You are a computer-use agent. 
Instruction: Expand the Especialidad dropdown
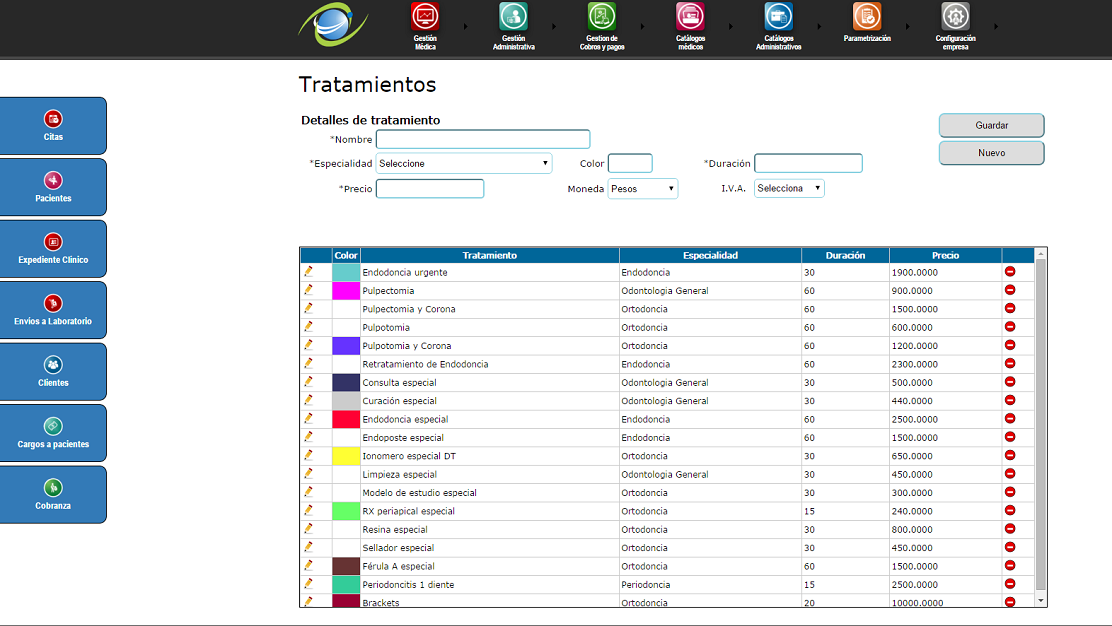464,163
